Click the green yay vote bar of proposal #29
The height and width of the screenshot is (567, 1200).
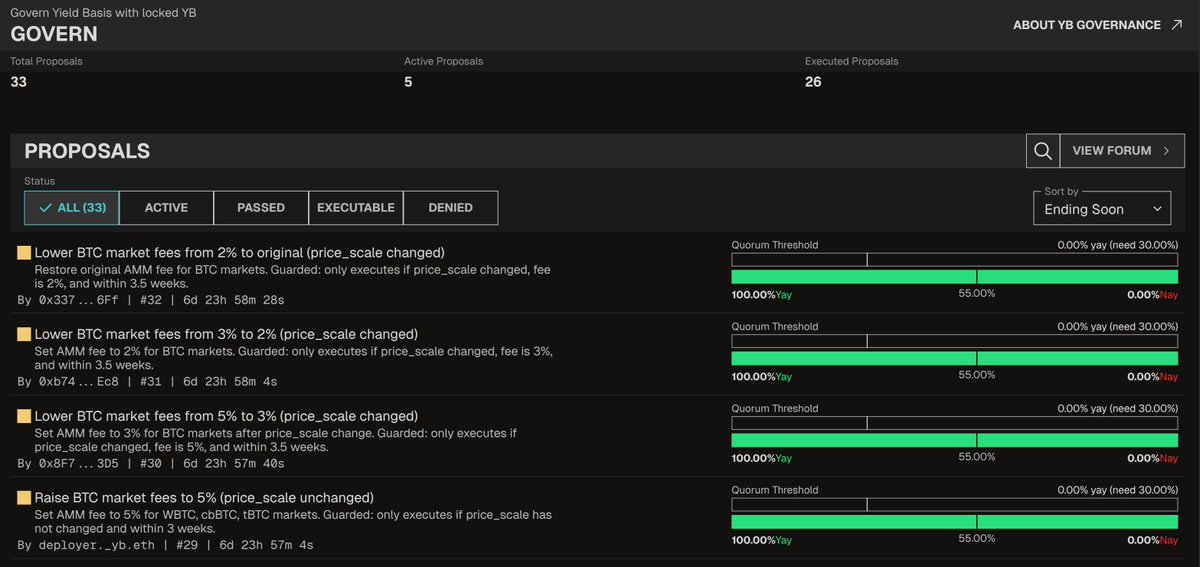955,522
